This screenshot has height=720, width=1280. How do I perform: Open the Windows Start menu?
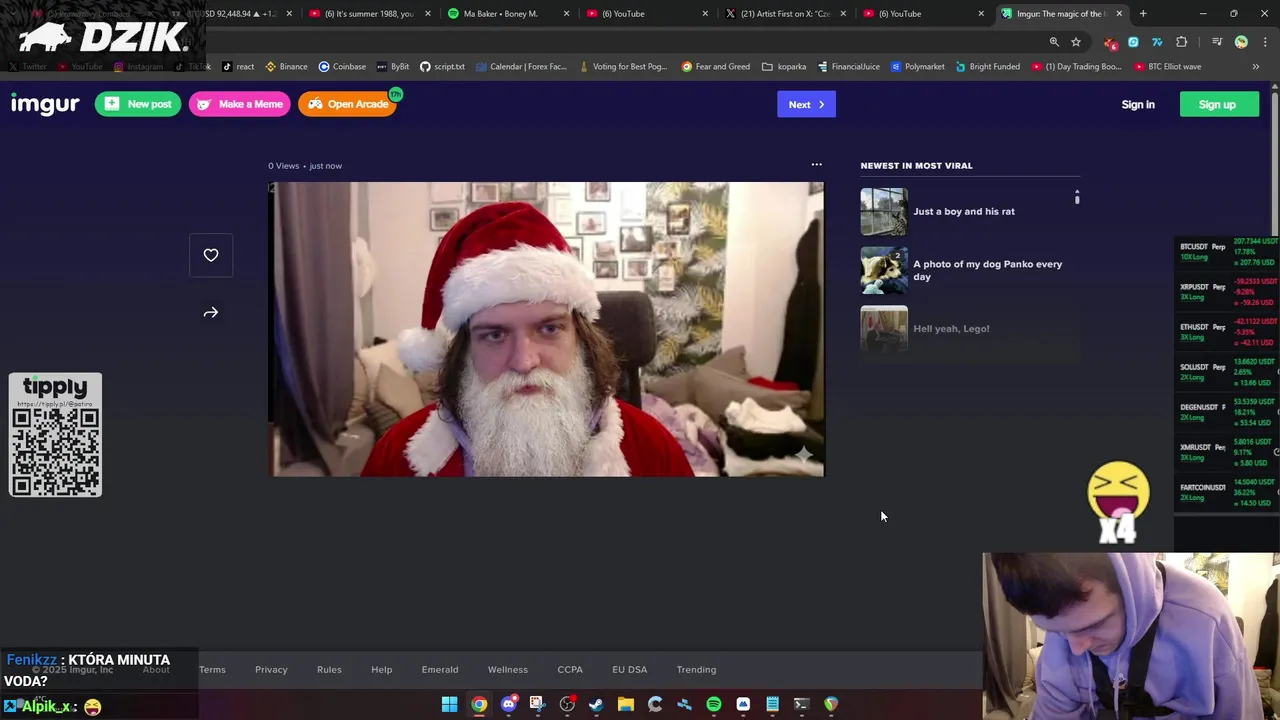tap(450, 705)
